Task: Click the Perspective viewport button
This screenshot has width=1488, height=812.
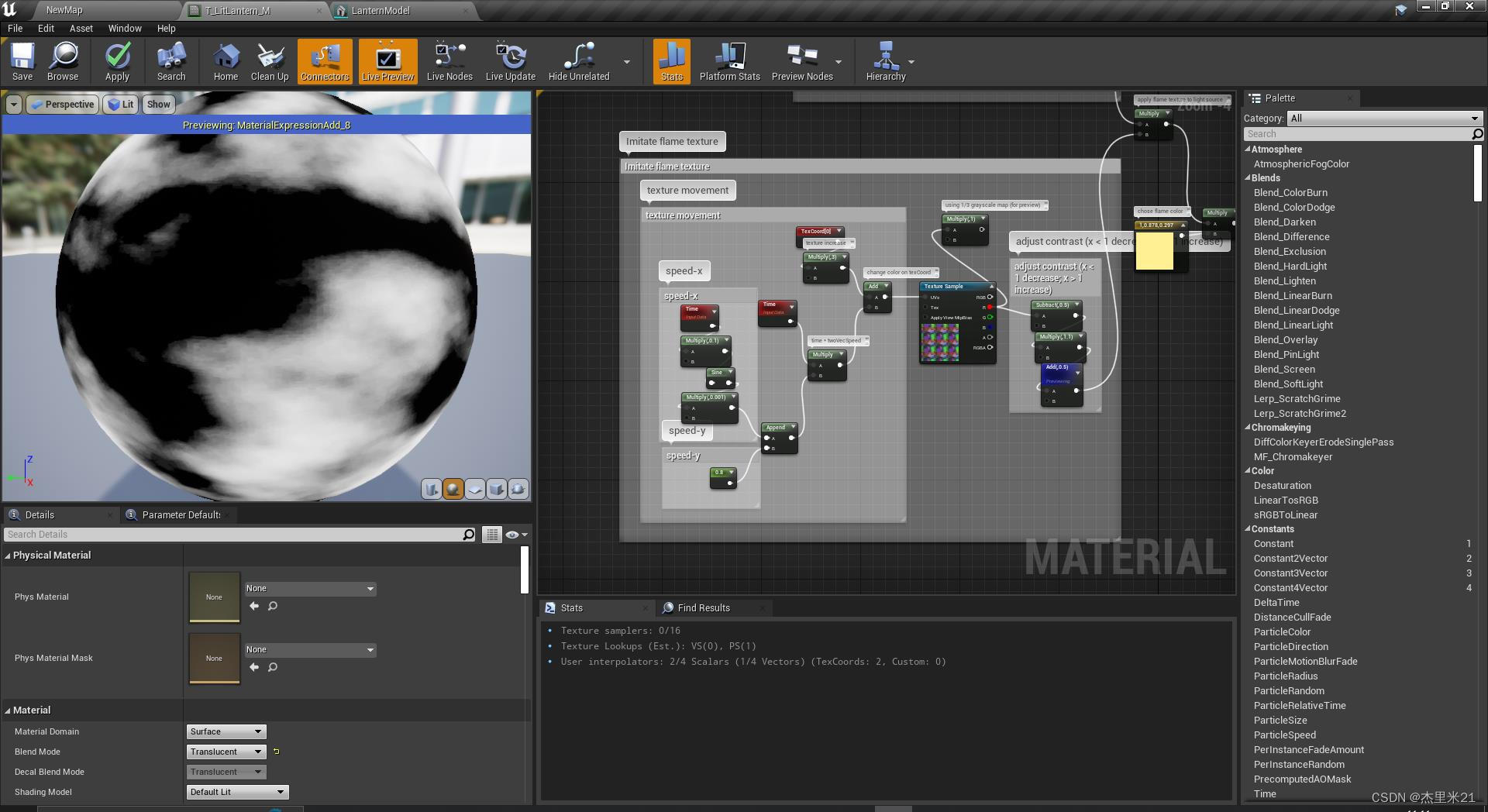Action: coord(62,104)
